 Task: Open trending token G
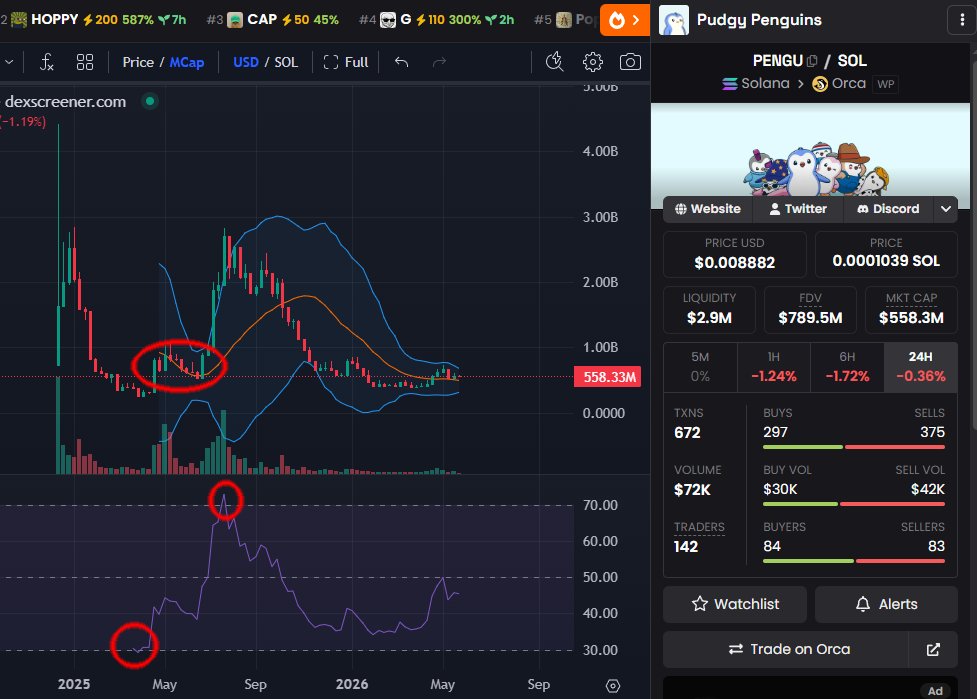coord(437,20)
